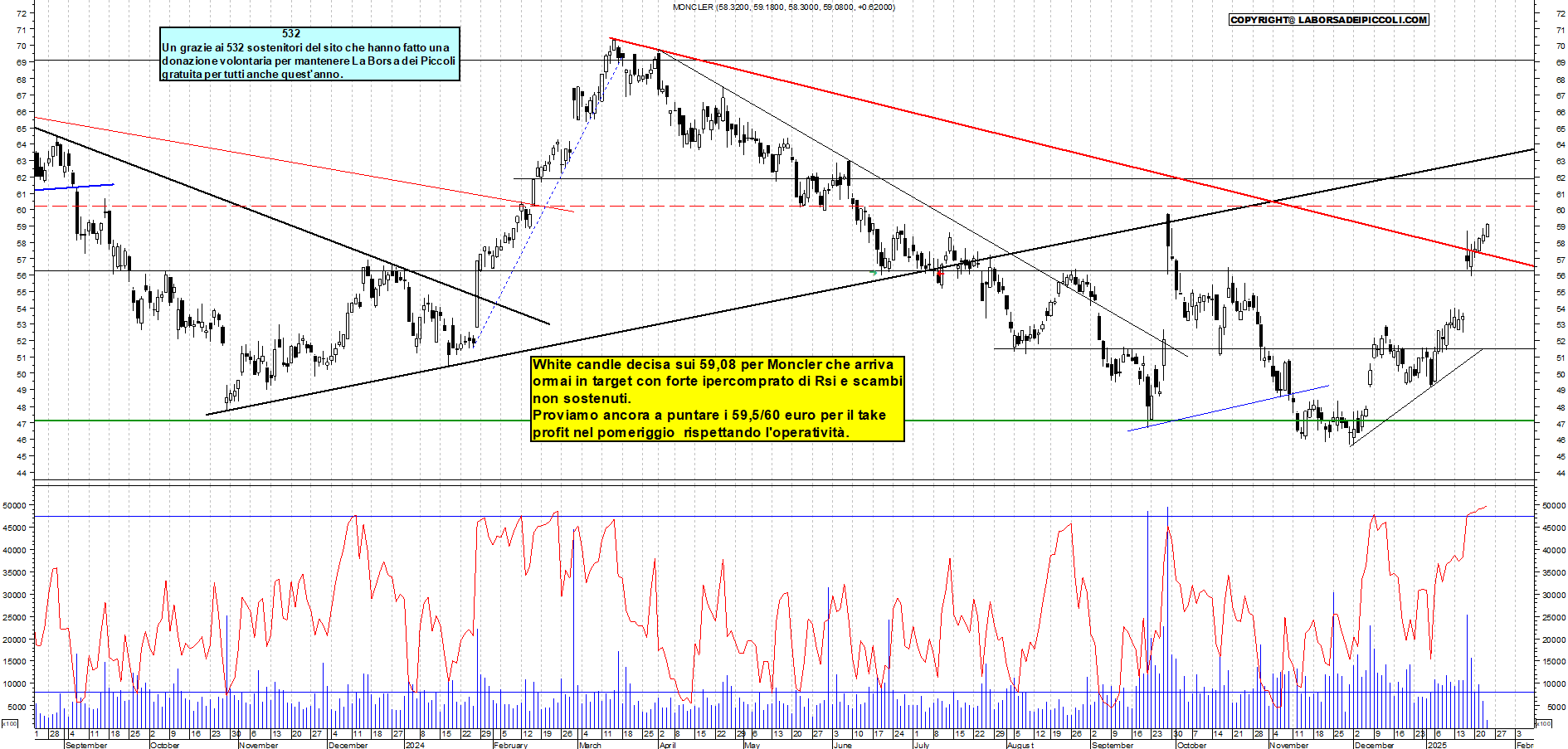Click the 'February' label on the time axis
Screen dimensions: 1568x749
click(x=510, y=745)
